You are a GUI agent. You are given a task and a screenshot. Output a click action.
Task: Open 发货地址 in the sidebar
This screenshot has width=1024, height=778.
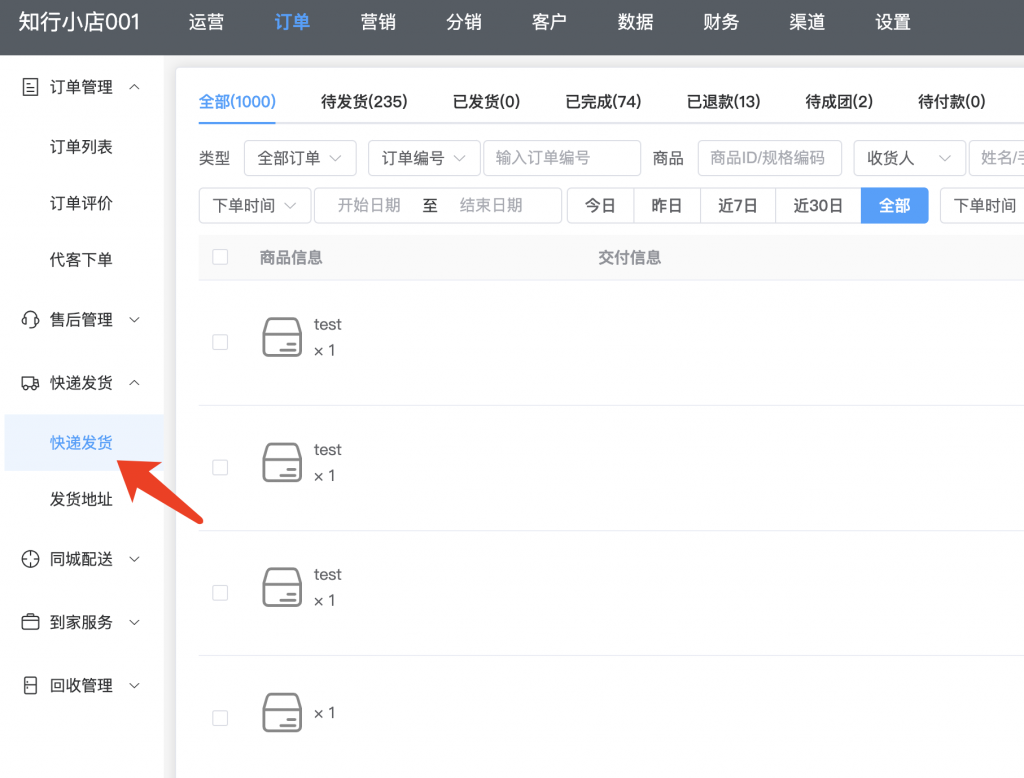point(81,499)
